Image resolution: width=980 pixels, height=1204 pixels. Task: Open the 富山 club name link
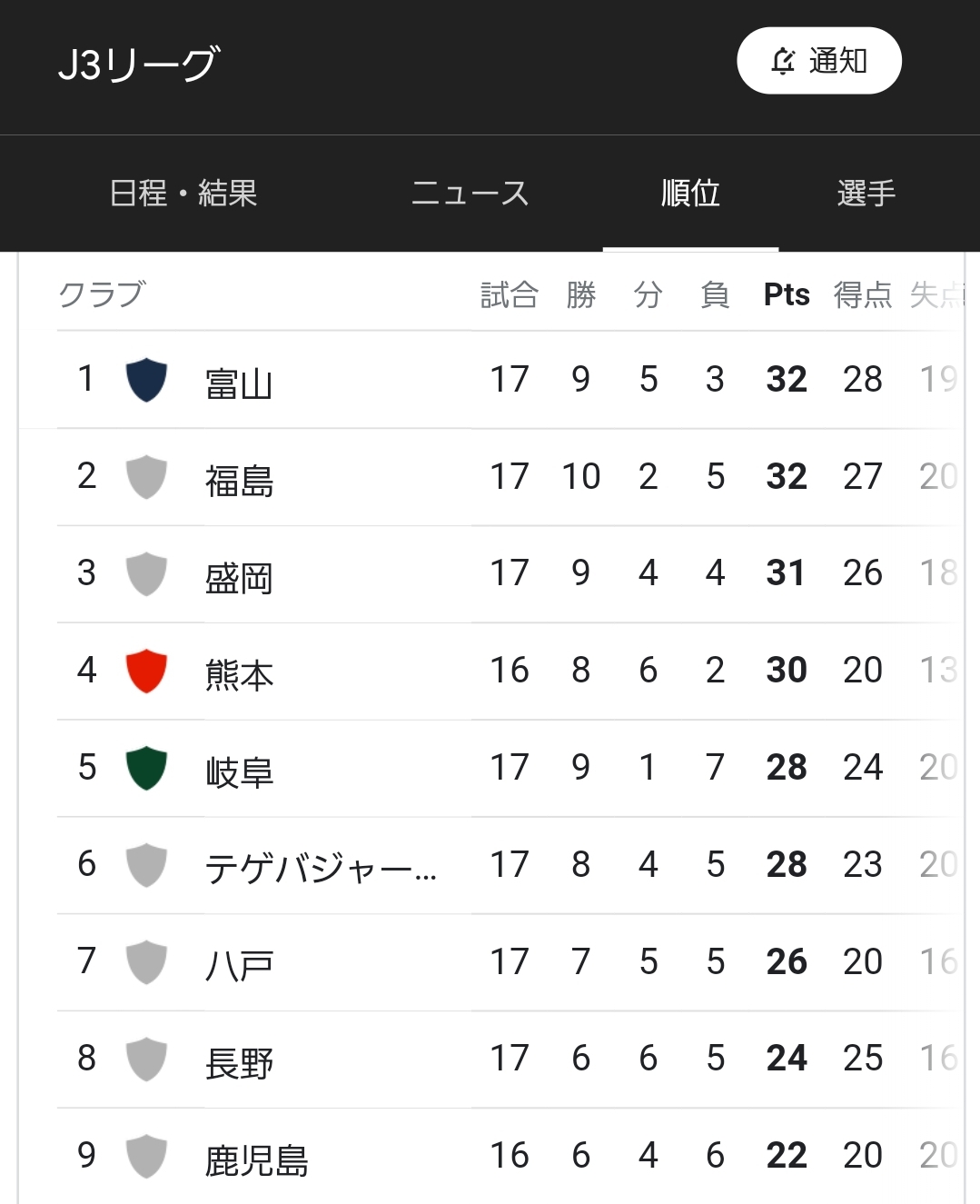239,384
